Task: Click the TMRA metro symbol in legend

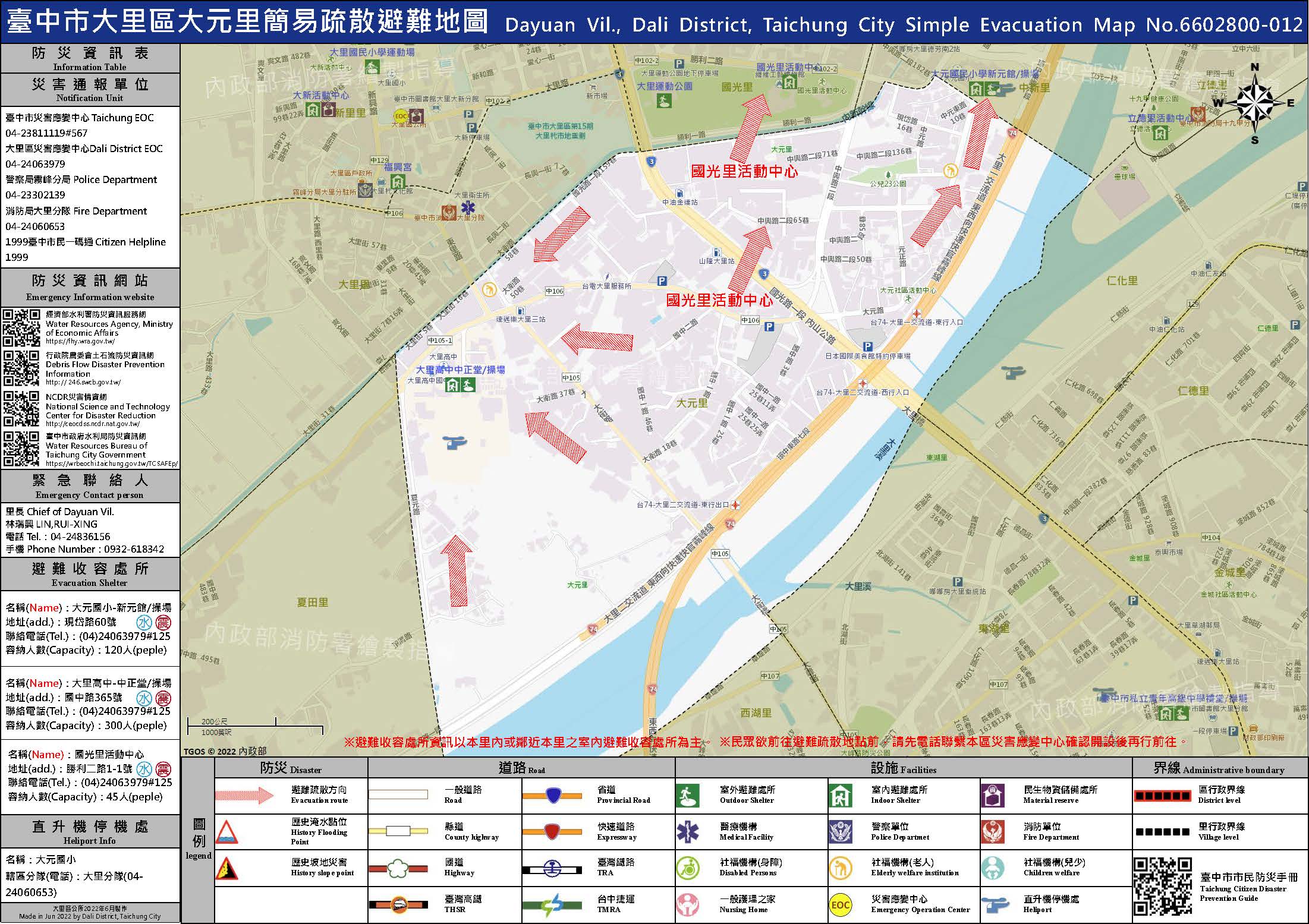Action: pos(552,905)
